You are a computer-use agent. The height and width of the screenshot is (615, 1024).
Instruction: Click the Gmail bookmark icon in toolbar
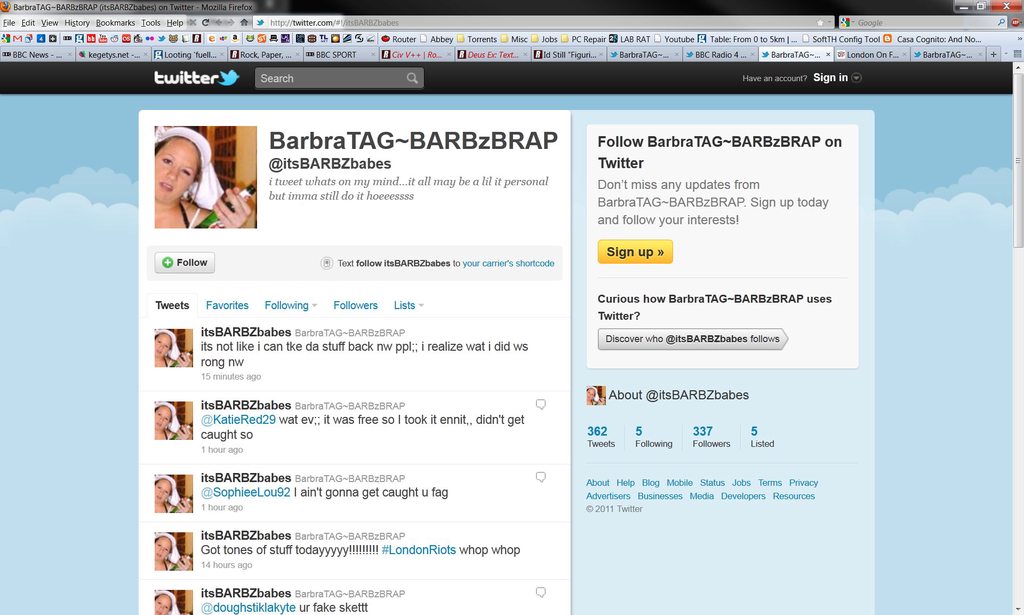click(x=18, y=39)
